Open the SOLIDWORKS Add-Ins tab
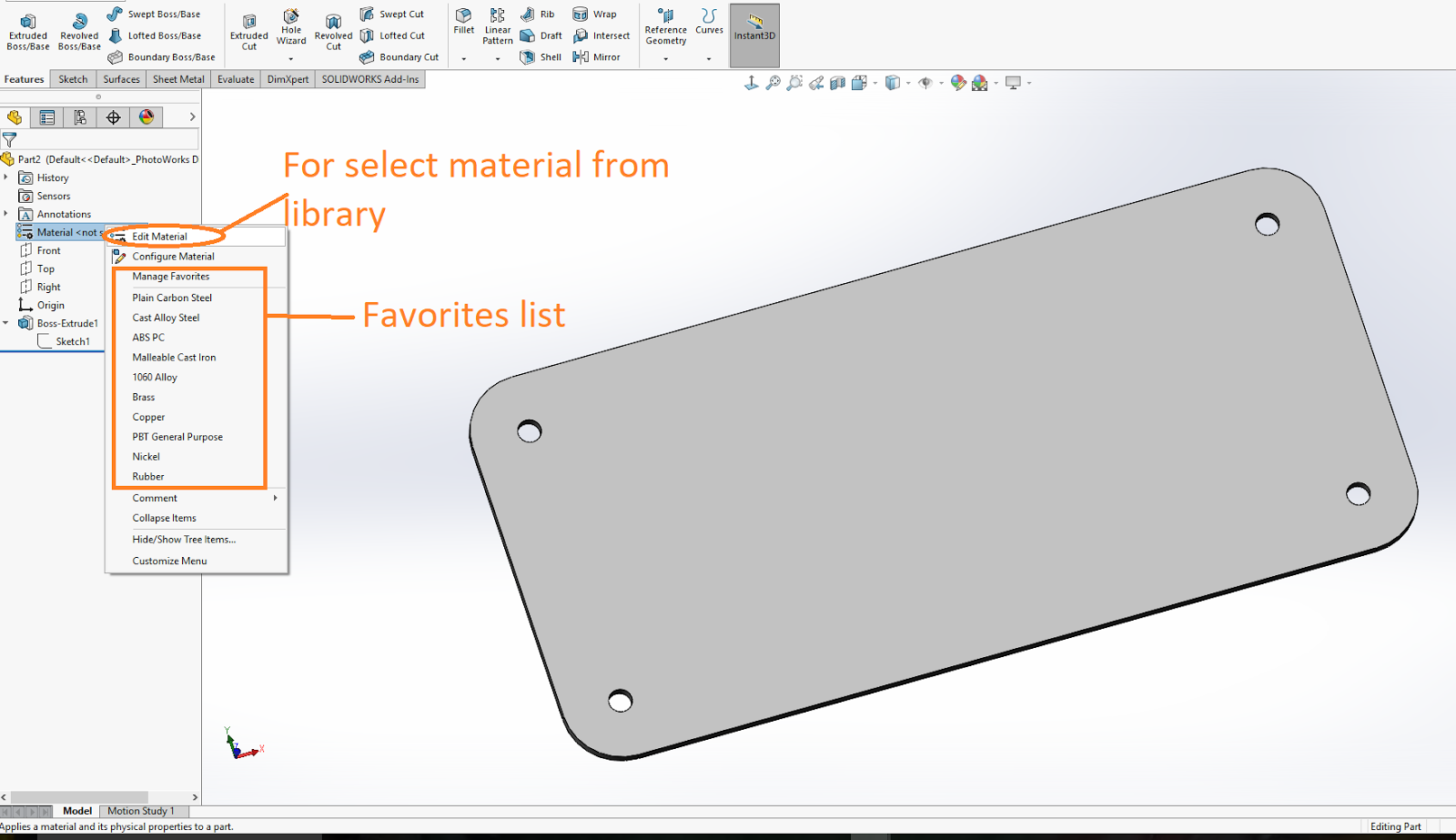 370,79
